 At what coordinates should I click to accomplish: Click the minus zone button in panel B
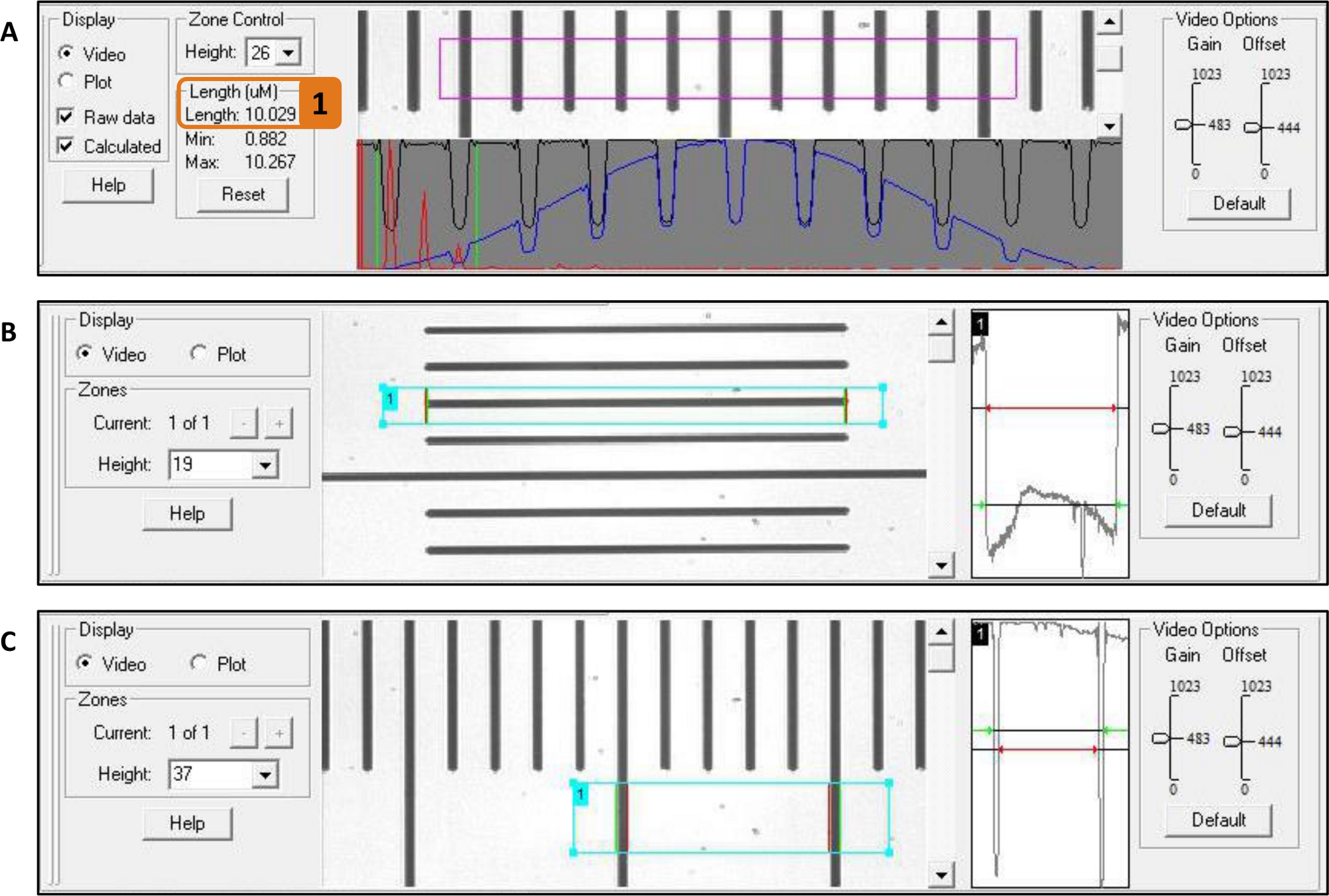pos(244,424)
